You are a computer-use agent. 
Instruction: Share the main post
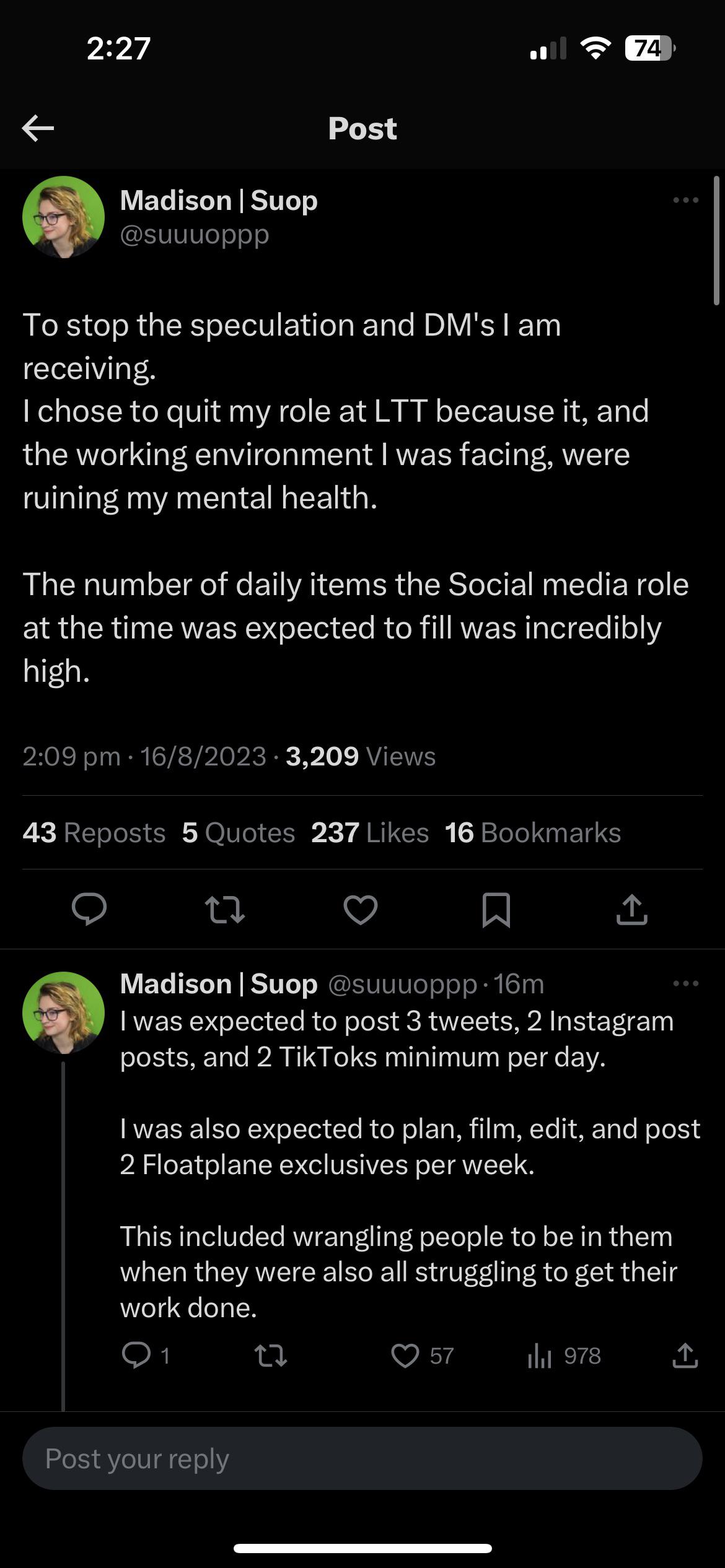pyautogui.click(x=631, y=910)
